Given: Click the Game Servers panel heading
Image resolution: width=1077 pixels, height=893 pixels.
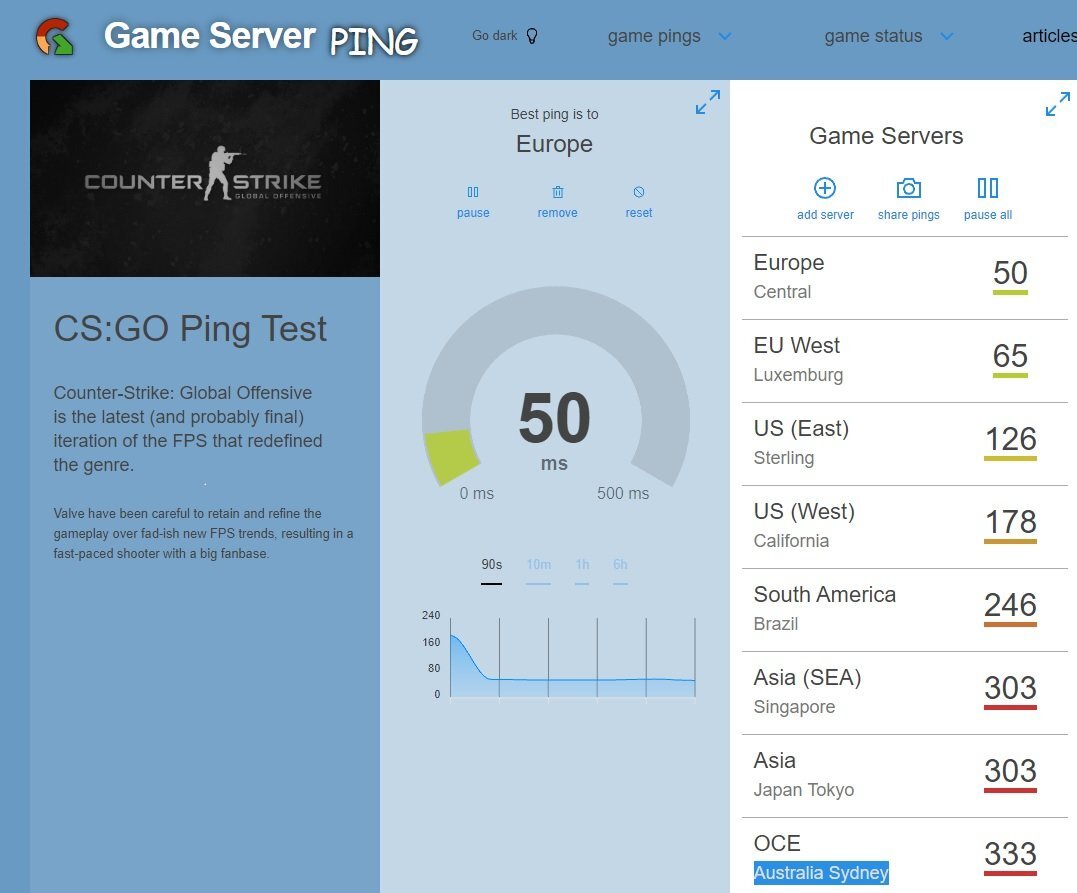Looking at the screenshot, I should (x=886, y=136).
